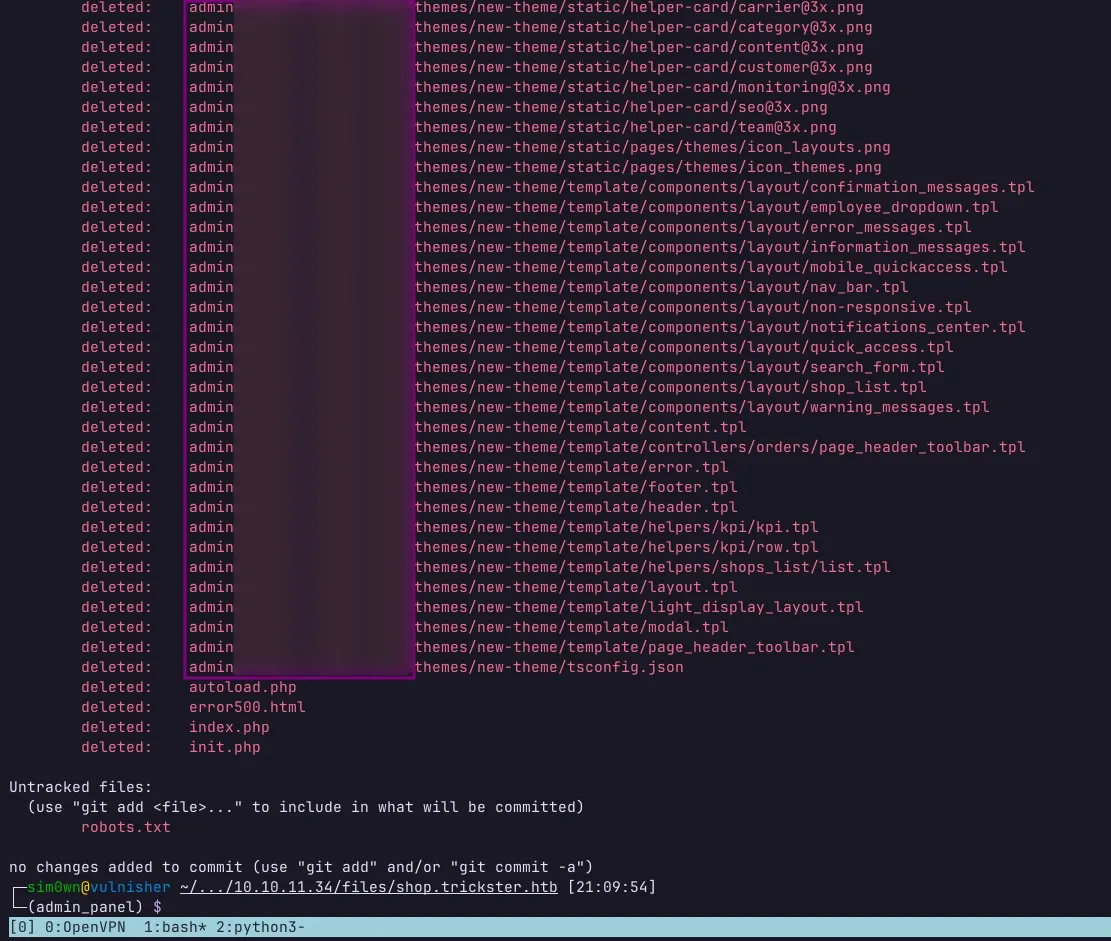
Task: Click the timestamp [21:09:54]
Action: 611,887
